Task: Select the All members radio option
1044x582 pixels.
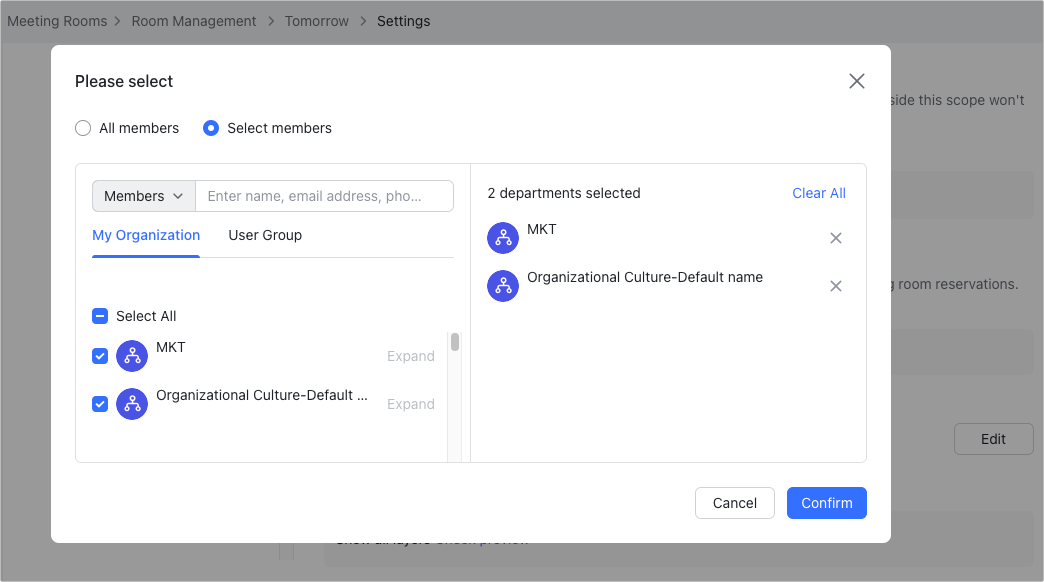Action: 83,128
